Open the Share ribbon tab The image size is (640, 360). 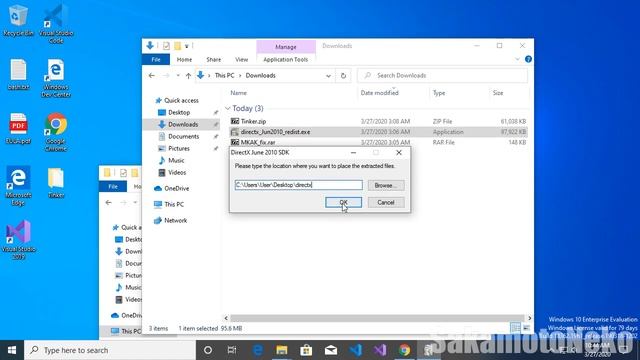tap(213, 60)
